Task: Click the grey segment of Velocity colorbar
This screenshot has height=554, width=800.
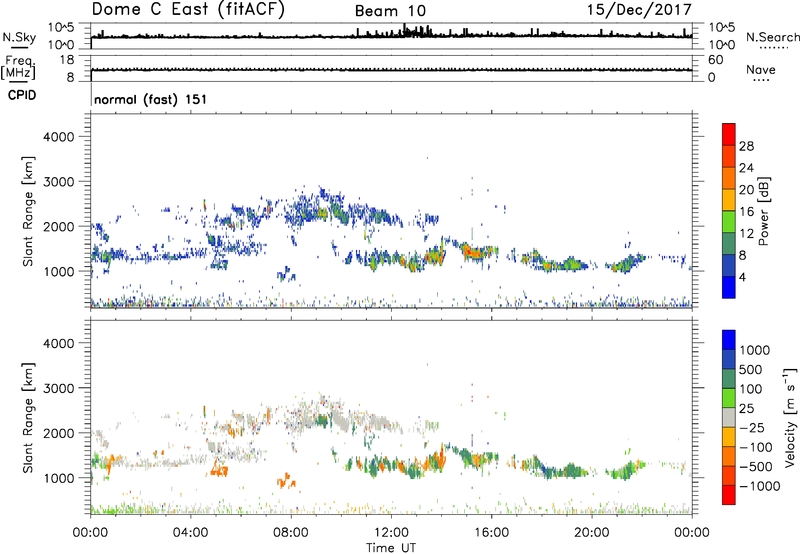Action: click(729, 417)
